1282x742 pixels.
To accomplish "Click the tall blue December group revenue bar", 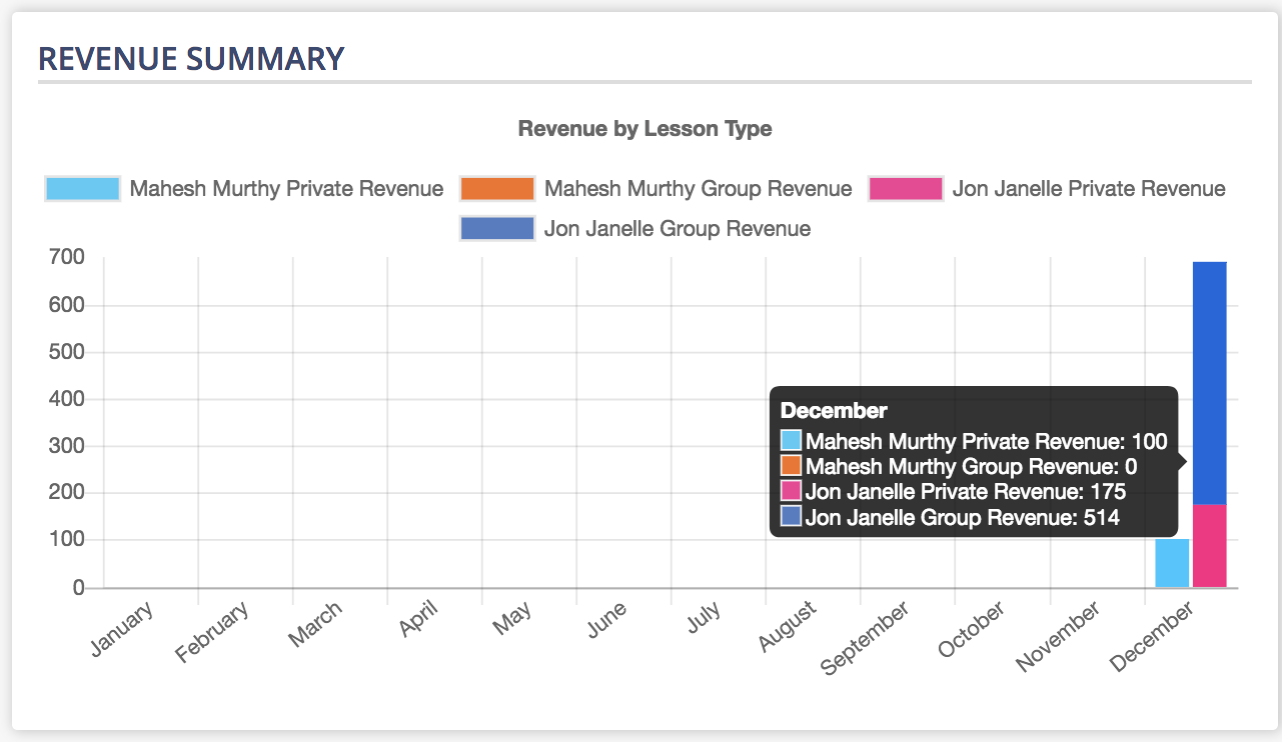I will coord(1210,383).
